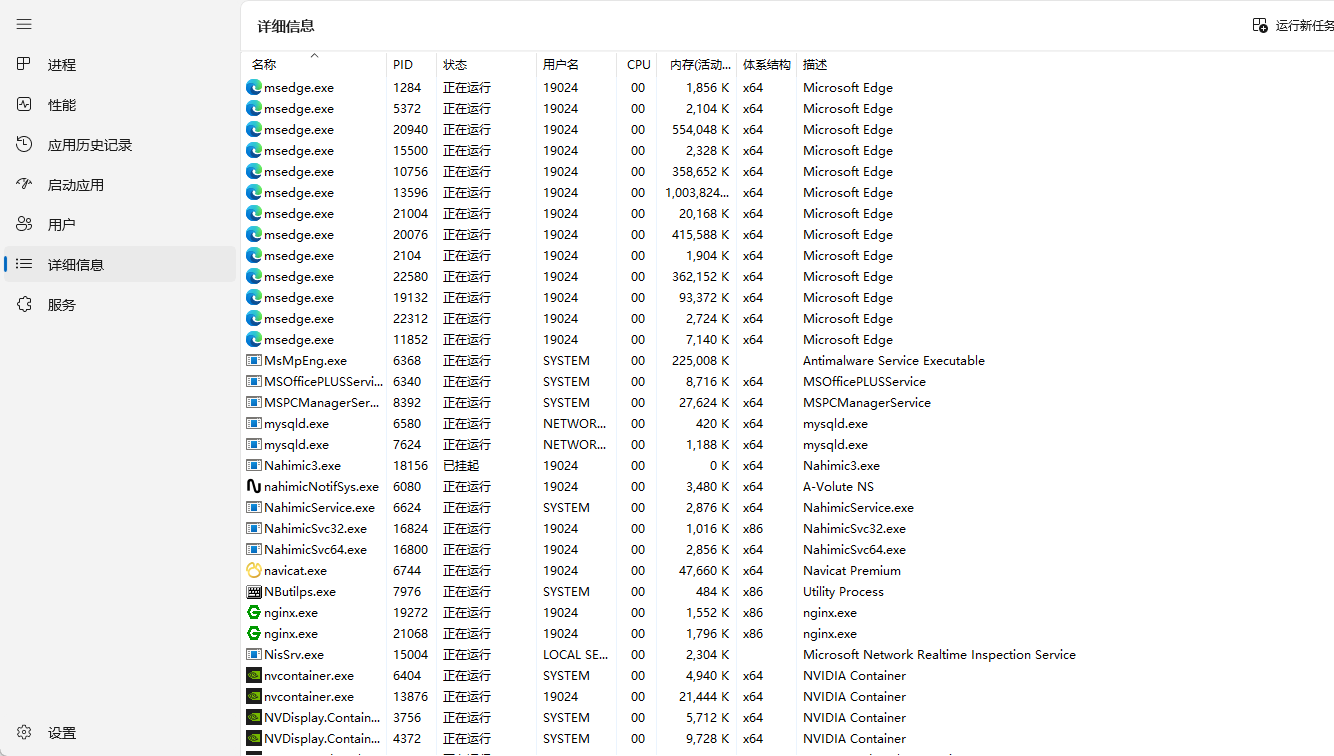Click description A-Volute NS
Viewport: 1334px width, 756px height.
click(x=838, y=486)
